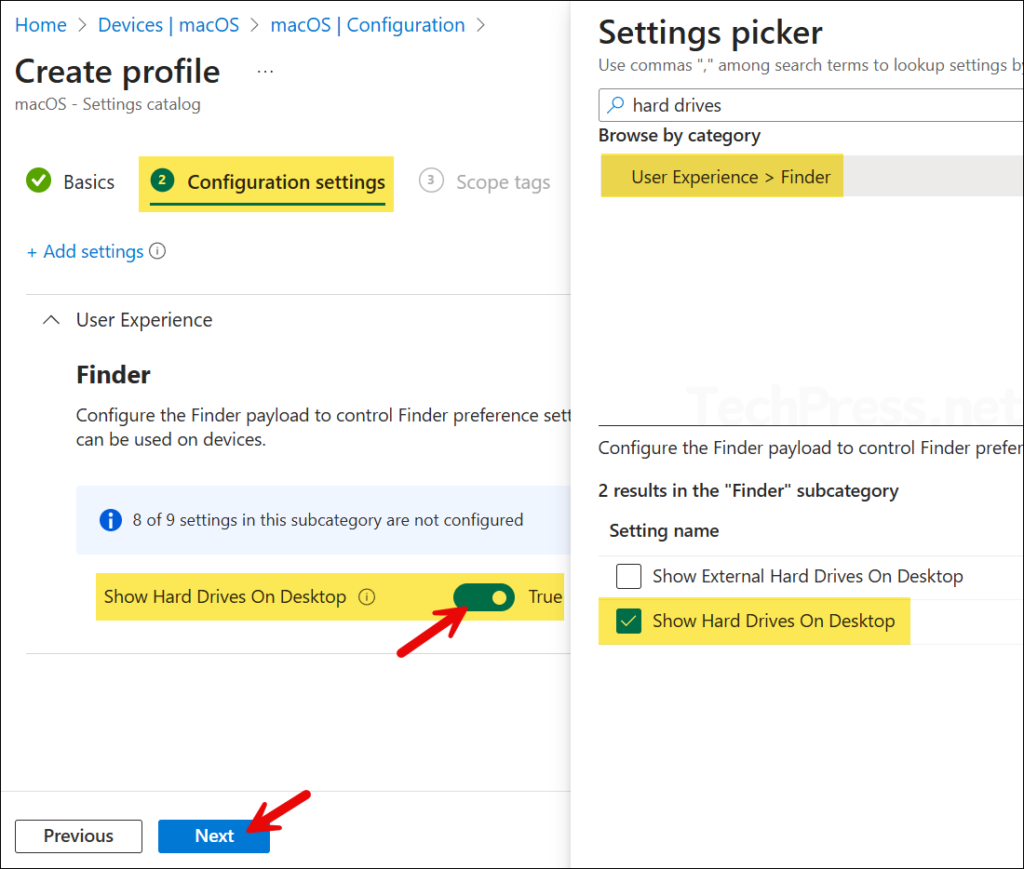Image resolution: width=1024 pixels, height=869 pixels.
Task: Click the blue info icon in the banner
Action: [x=110, y=520]
